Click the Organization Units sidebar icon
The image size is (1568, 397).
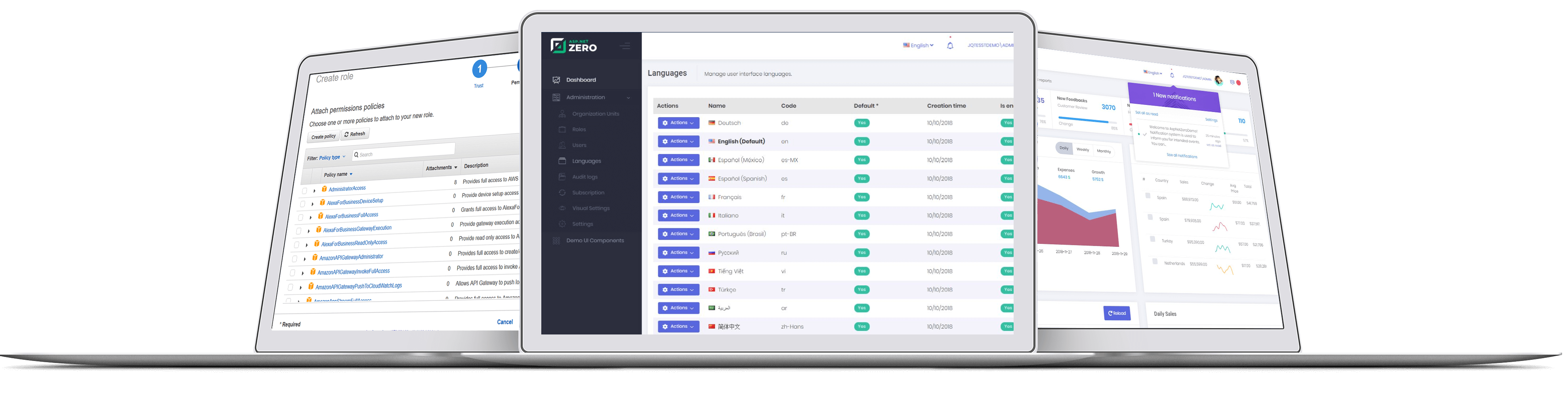(562, 114)
